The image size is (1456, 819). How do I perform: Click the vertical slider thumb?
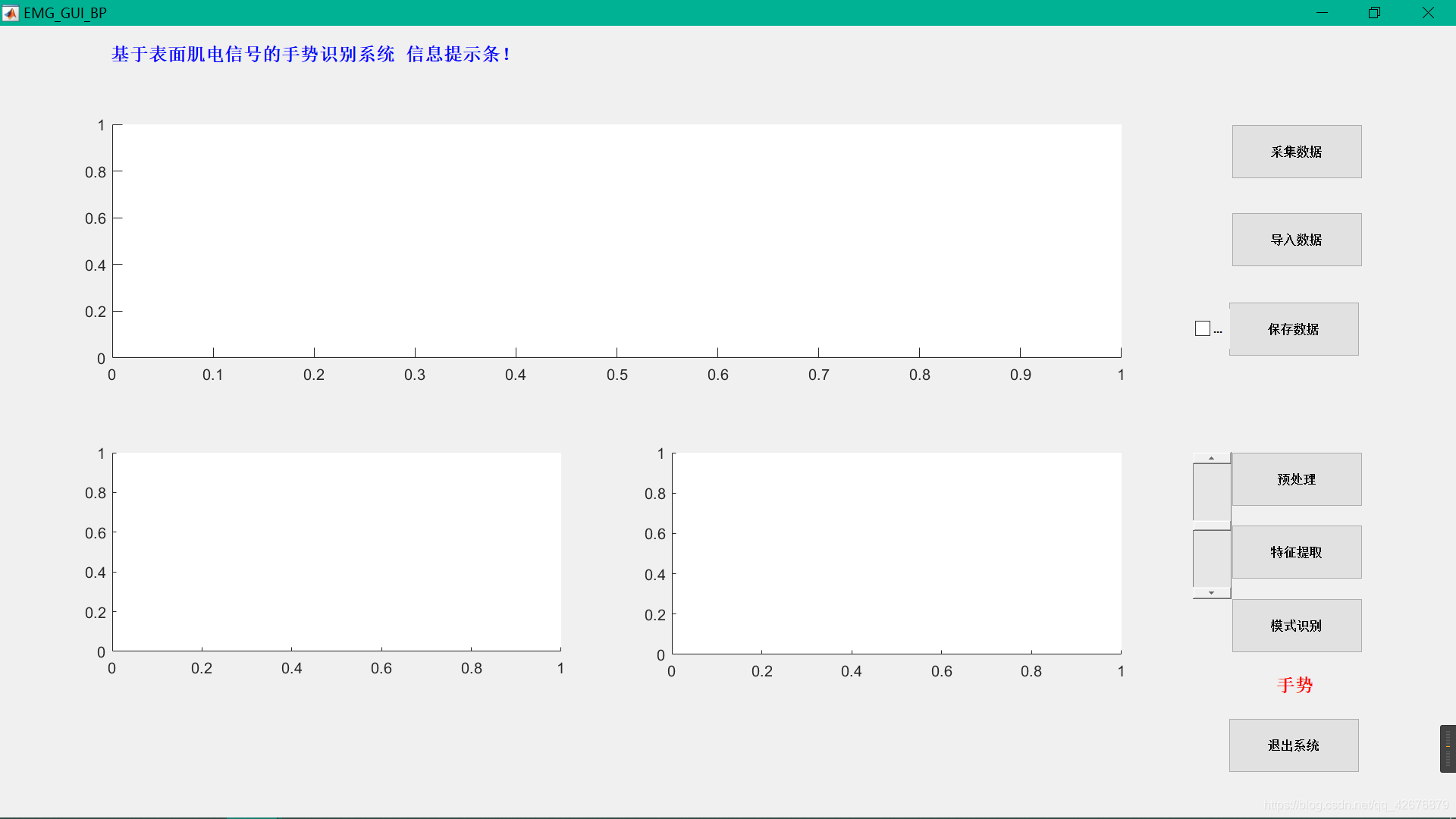point(1211,525)
